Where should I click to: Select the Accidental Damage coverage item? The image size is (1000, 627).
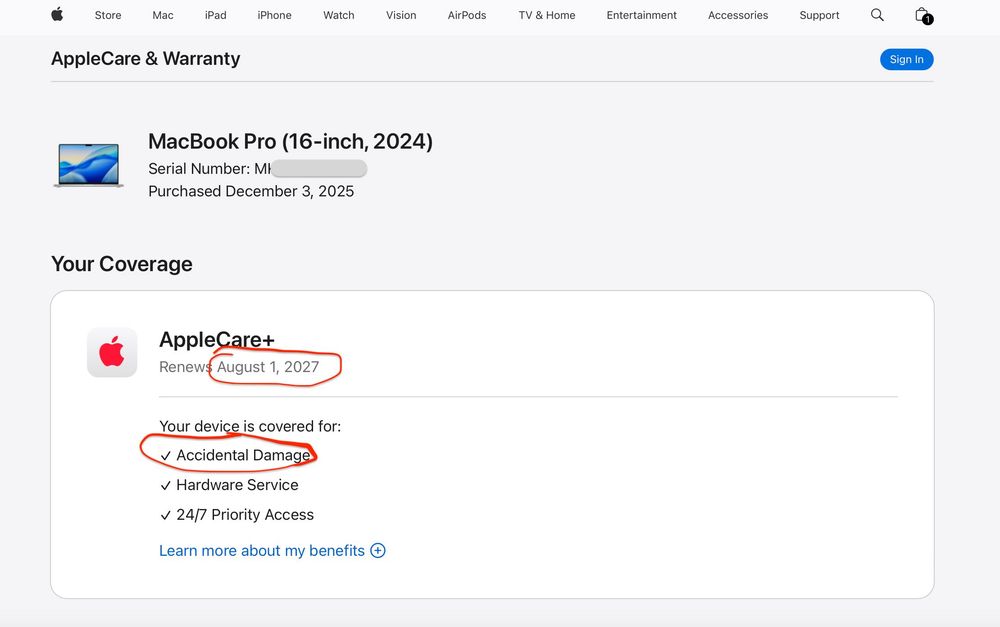pyautogui.click(x=235, y=455)
